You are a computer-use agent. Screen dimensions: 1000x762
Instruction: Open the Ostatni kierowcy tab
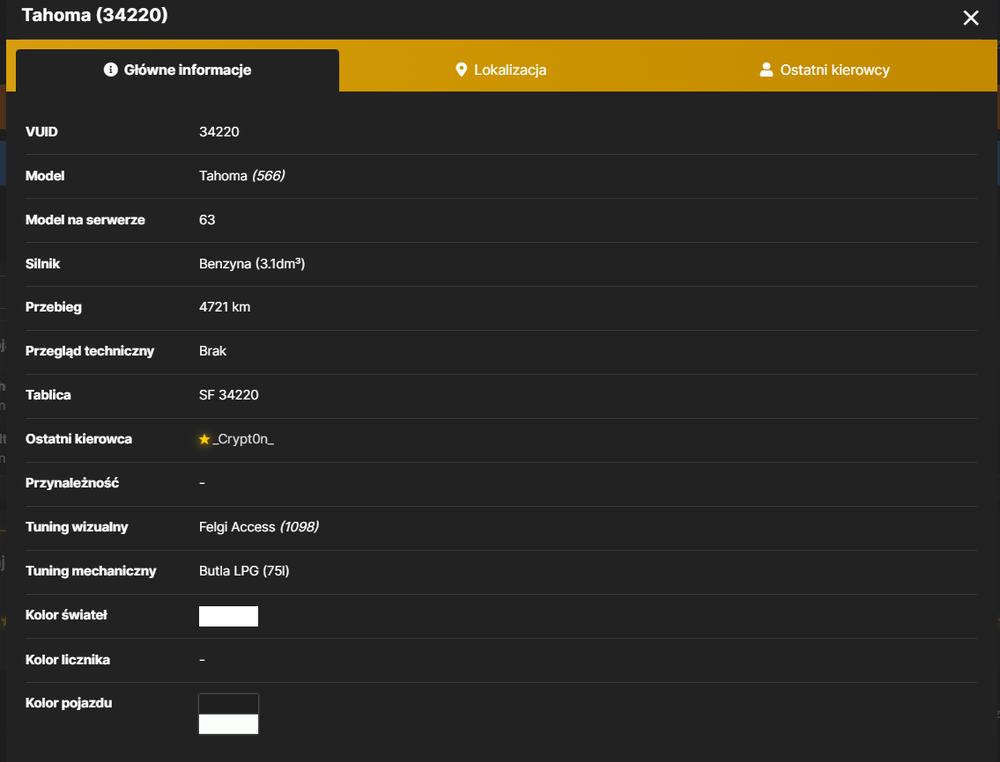pyautogui.click(x=825, y=70)
